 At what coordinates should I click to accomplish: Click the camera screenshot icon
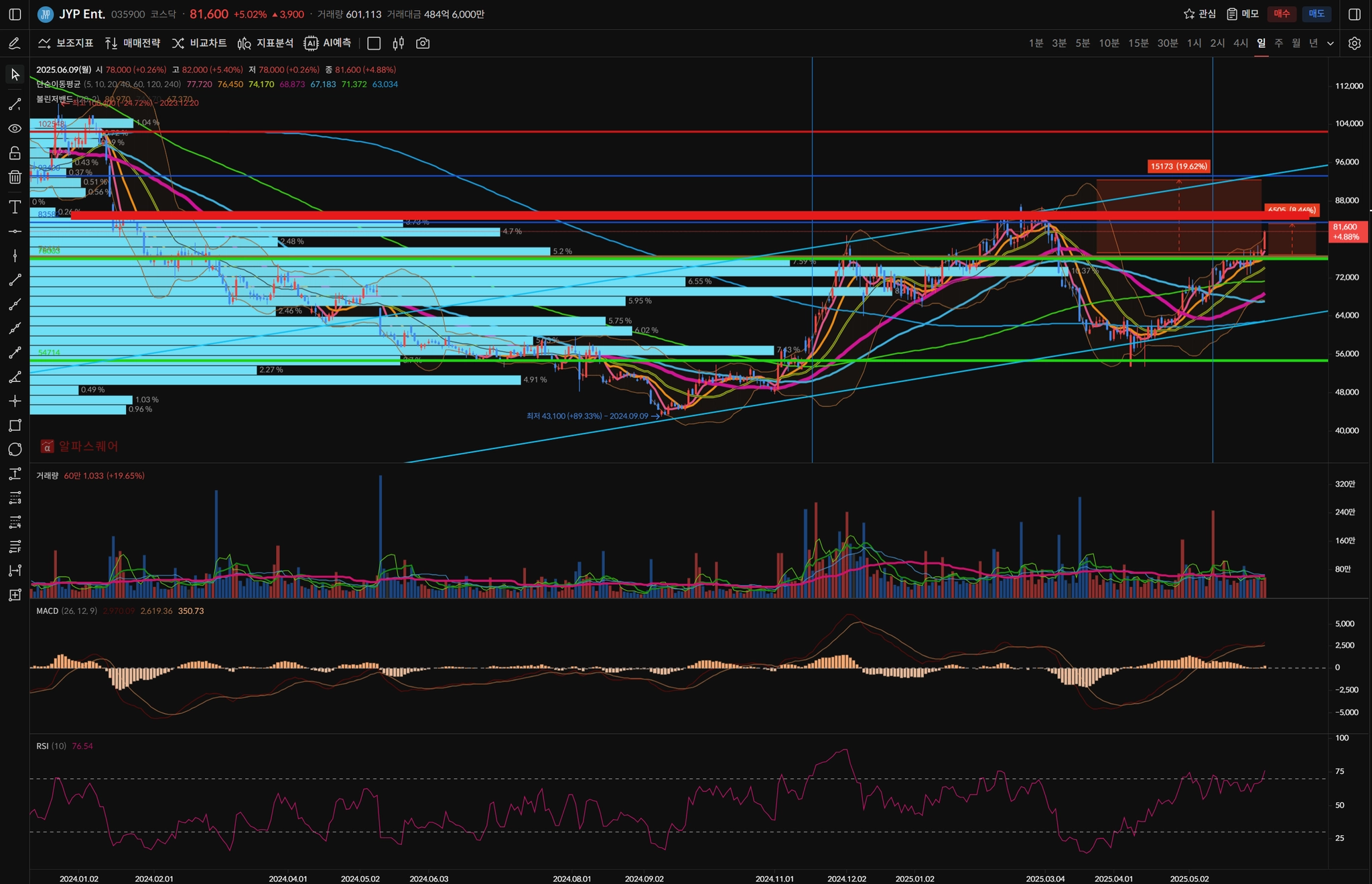pos(423,44)
